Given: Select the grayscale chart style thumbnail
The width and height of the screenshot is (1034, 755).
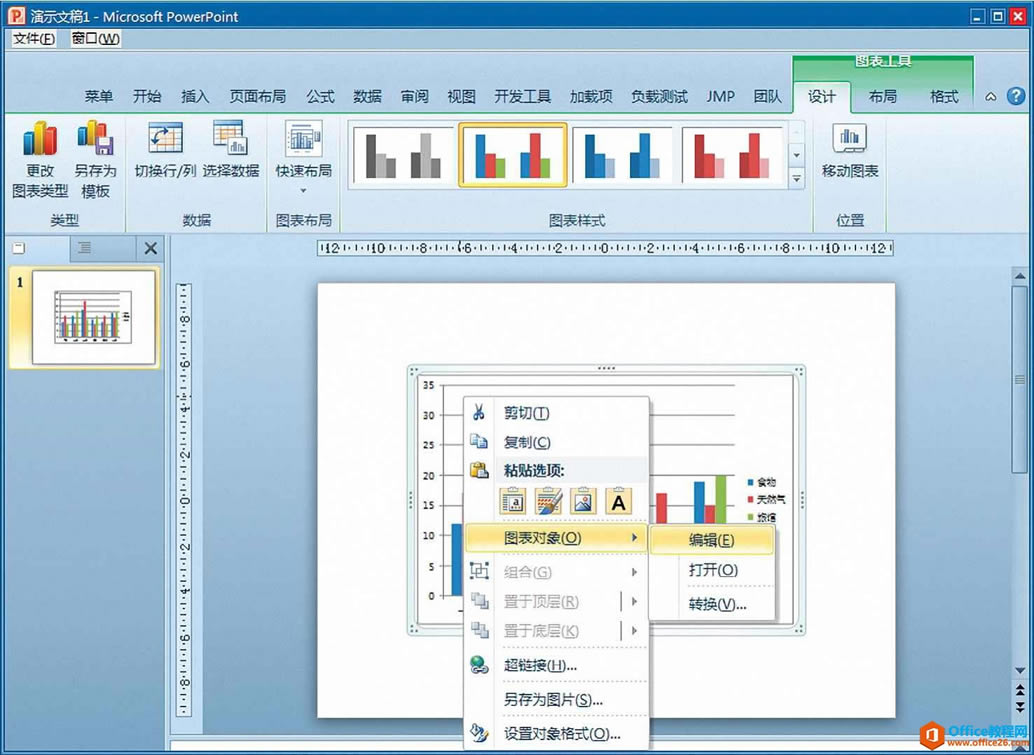Looking at the screenshot, I should [402, 156].
